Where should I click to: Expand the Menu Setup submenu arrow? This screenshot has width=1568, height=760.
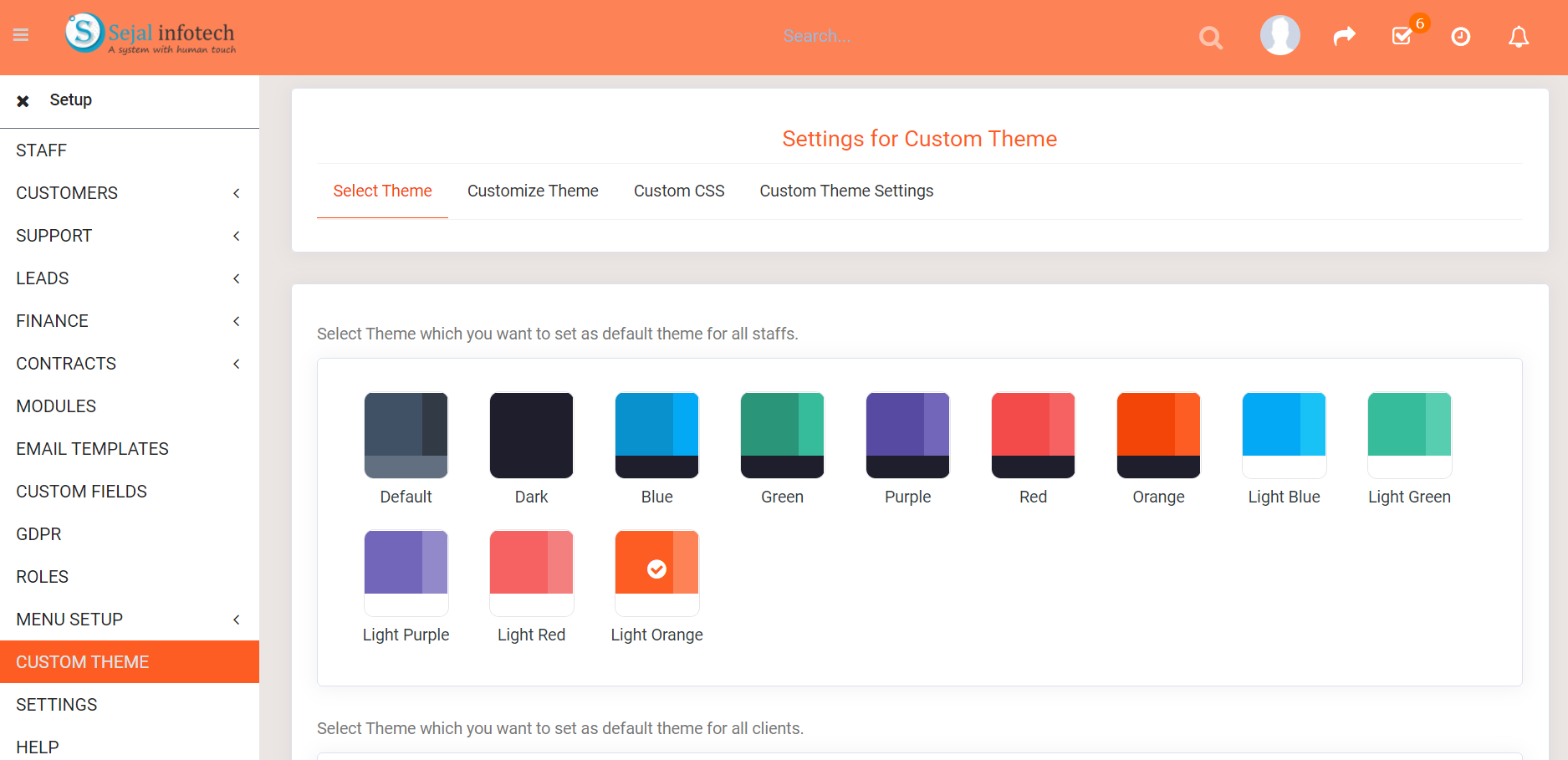237,620
